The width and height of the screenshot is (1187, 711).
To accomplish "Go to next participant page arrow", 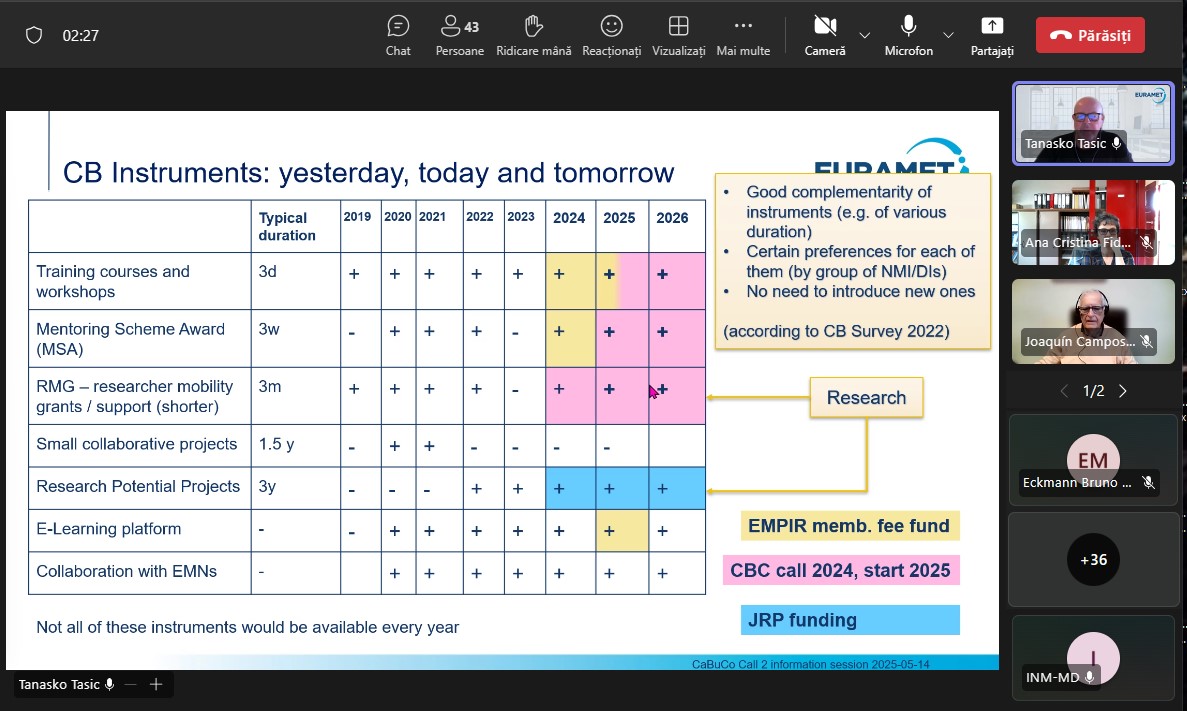I will point(1123,391).
